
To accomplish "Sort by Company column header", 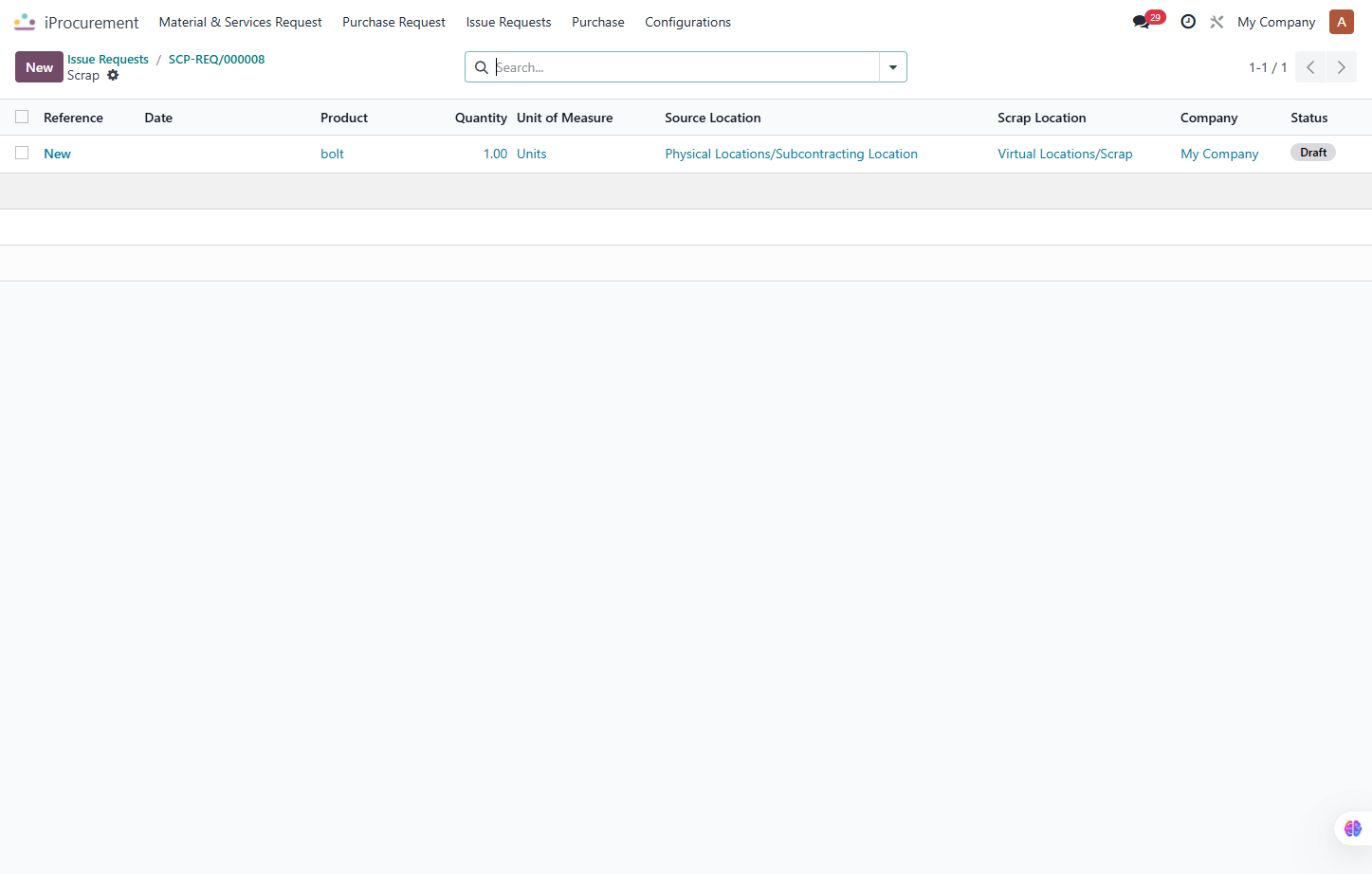I will pos(1209,118).
